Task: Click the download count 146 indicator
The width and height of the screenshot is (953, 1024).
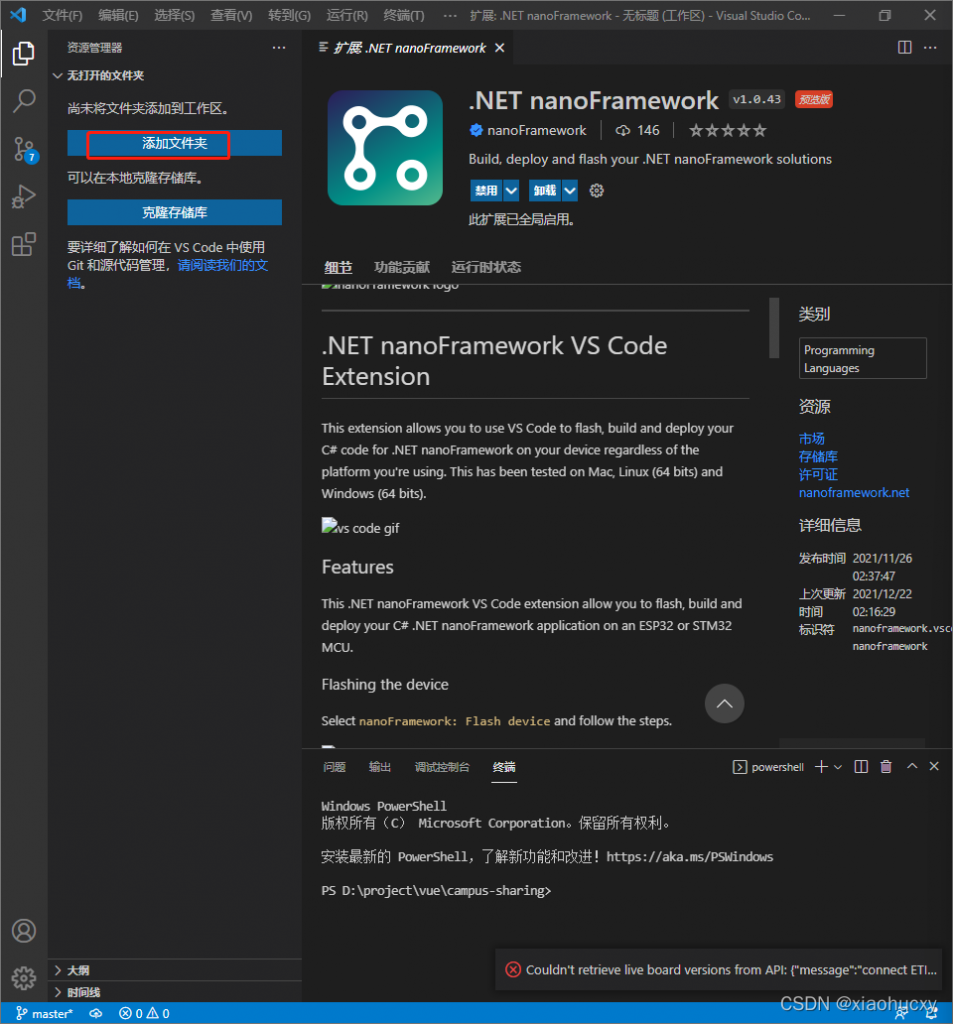Action: [x=638, y=131]
